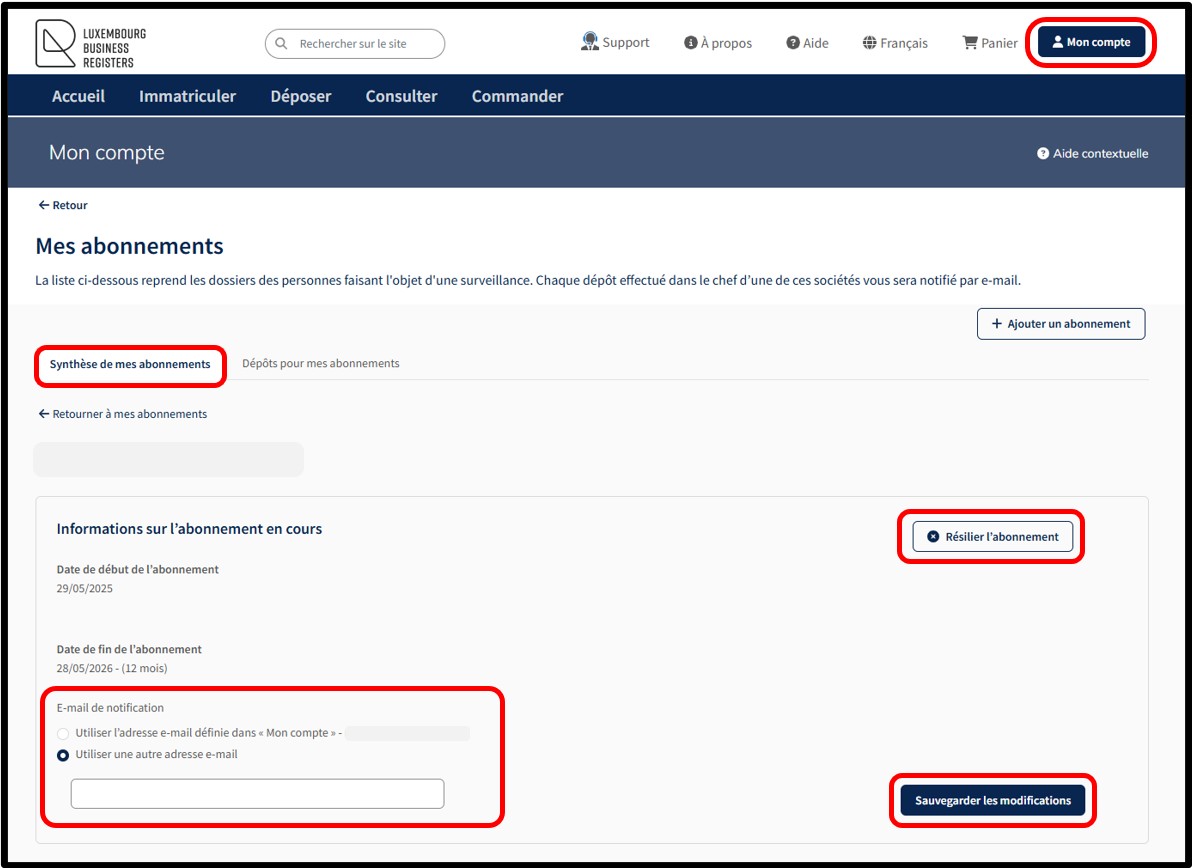
Task: Click the Retour back arrow link
Action: (x=63, y=205)
